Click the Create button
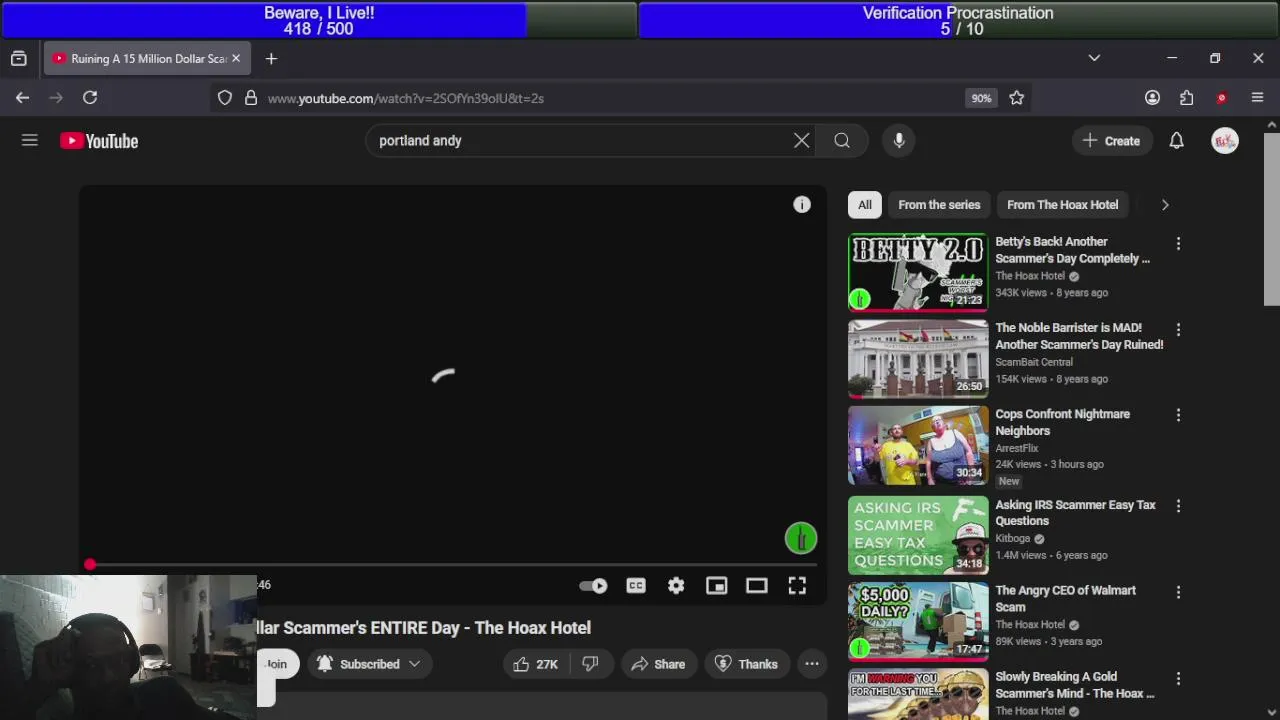 point(1111,141)
